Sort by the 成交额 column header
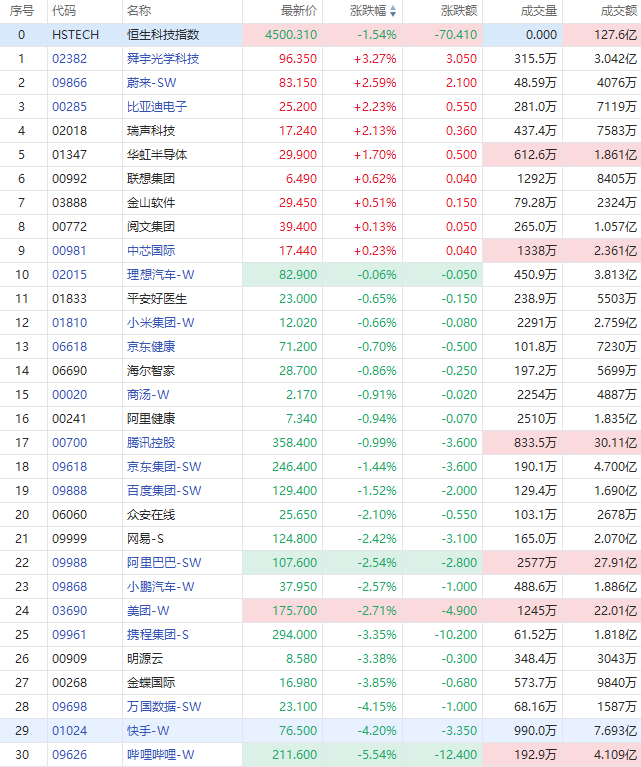Viewport: 641px width, 767px height. [619, 11]
